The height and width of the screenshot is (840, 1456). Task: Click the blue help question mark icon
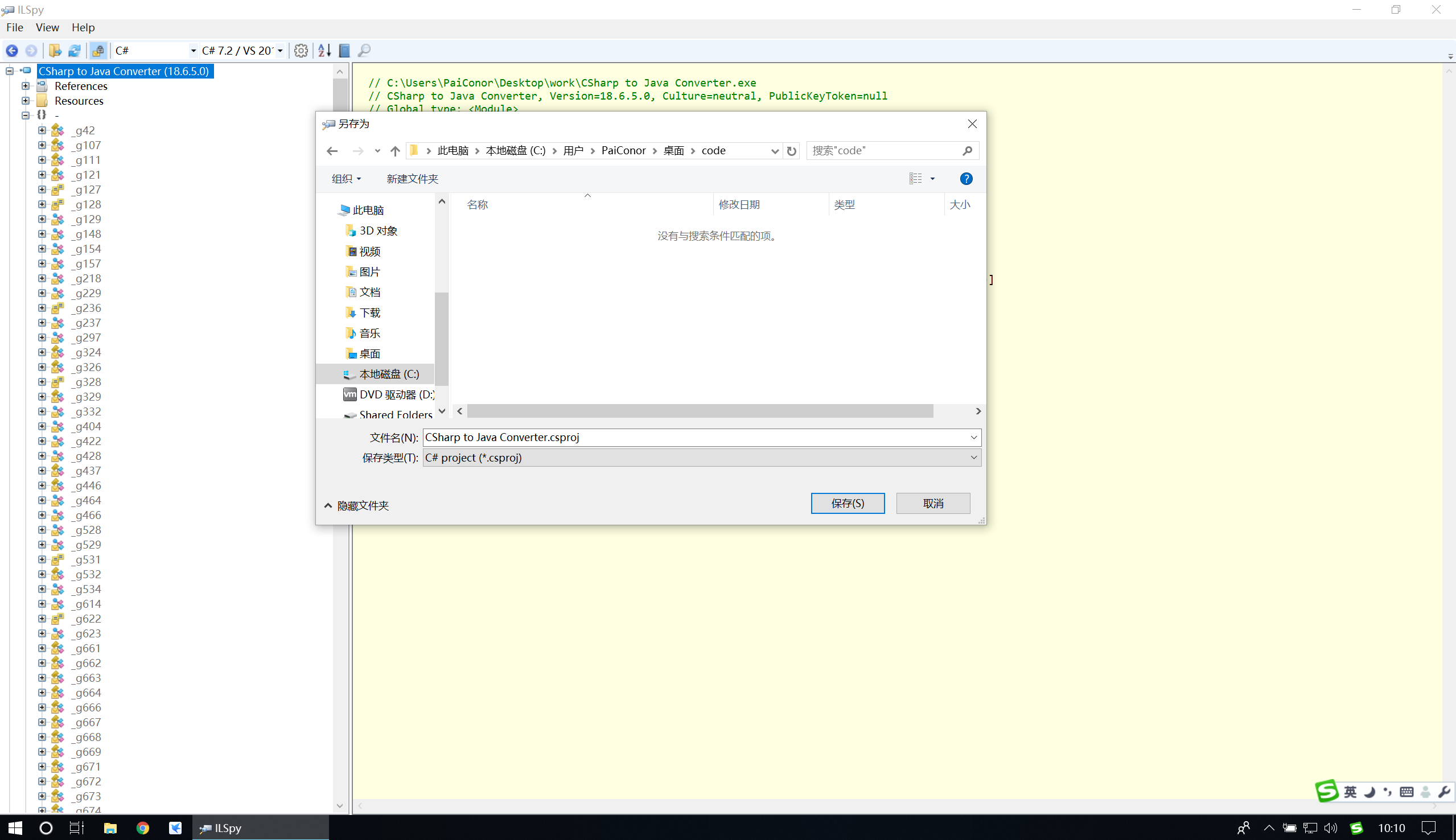(x=966, y=179)
